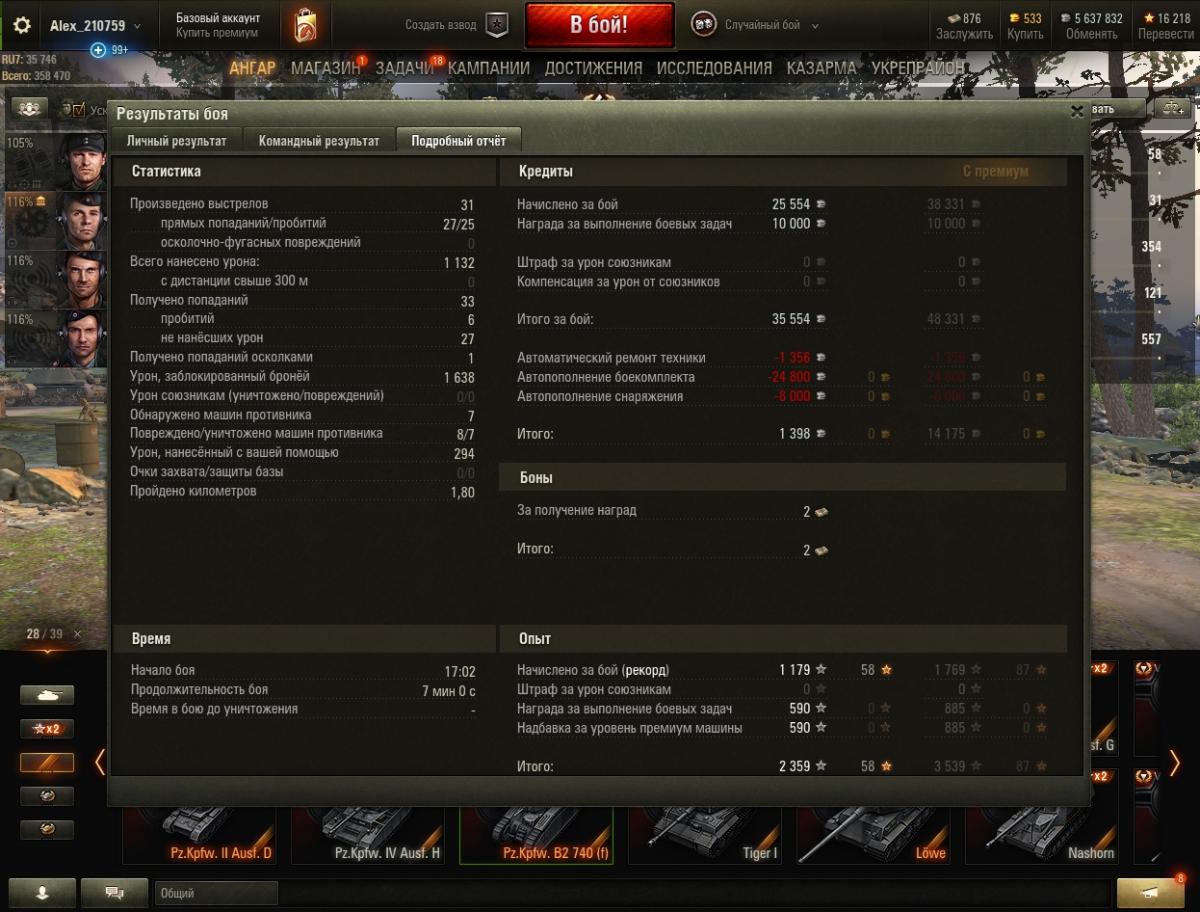The image size is (1200, 912).
Task: Click the Общий chat input field
Action: tap(216, 893)
